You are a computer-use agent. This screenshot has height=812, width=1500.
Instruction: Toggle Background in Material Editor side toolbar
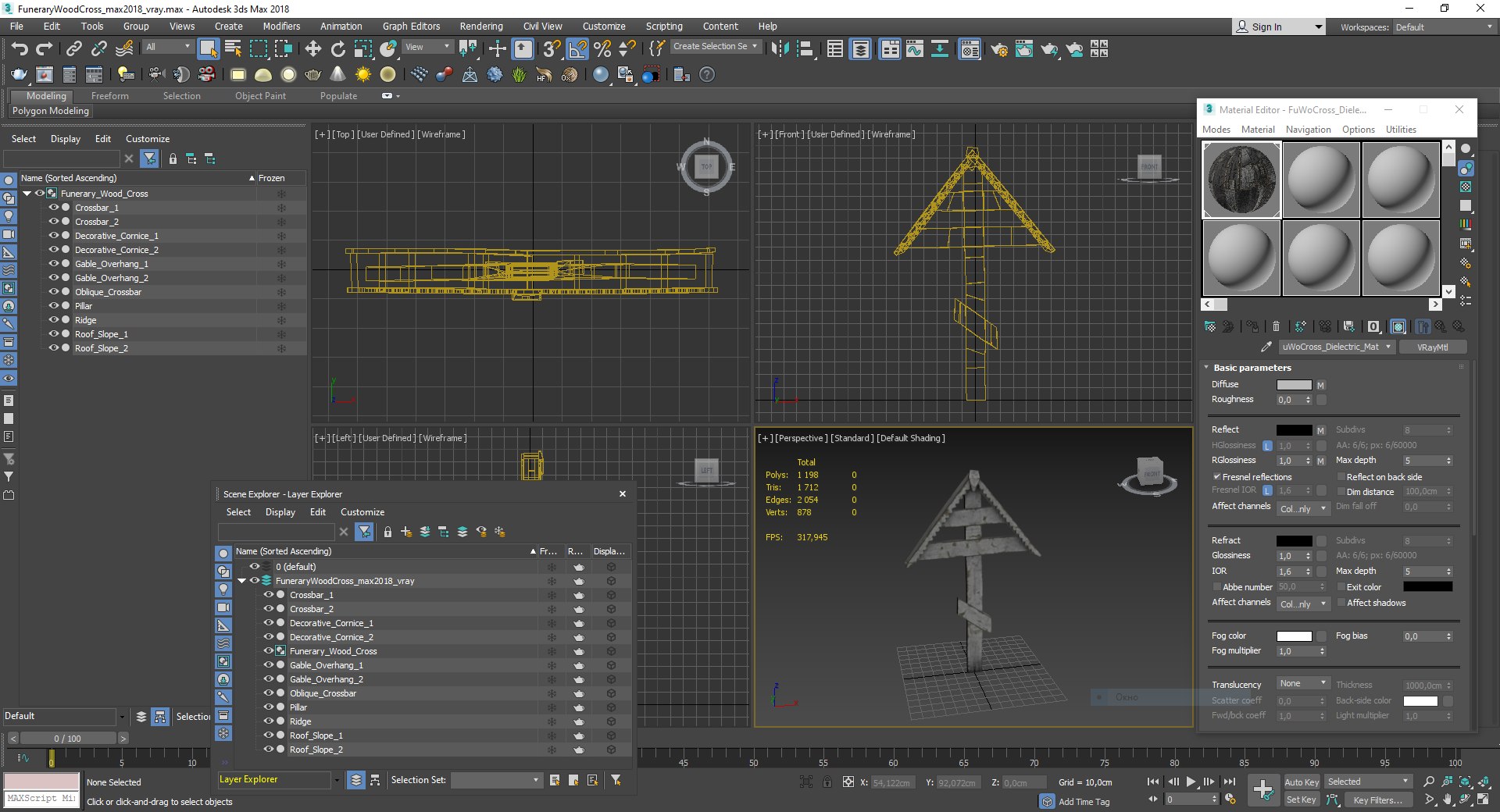tap(1466, 187)
